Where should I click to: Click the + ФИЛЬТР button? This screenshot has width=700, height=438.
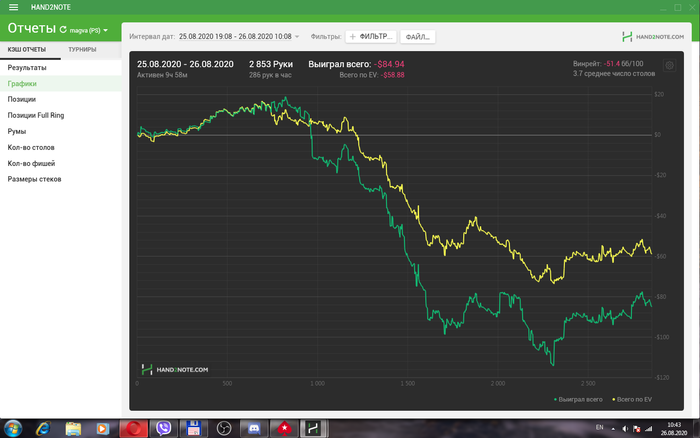coord(371,37)
